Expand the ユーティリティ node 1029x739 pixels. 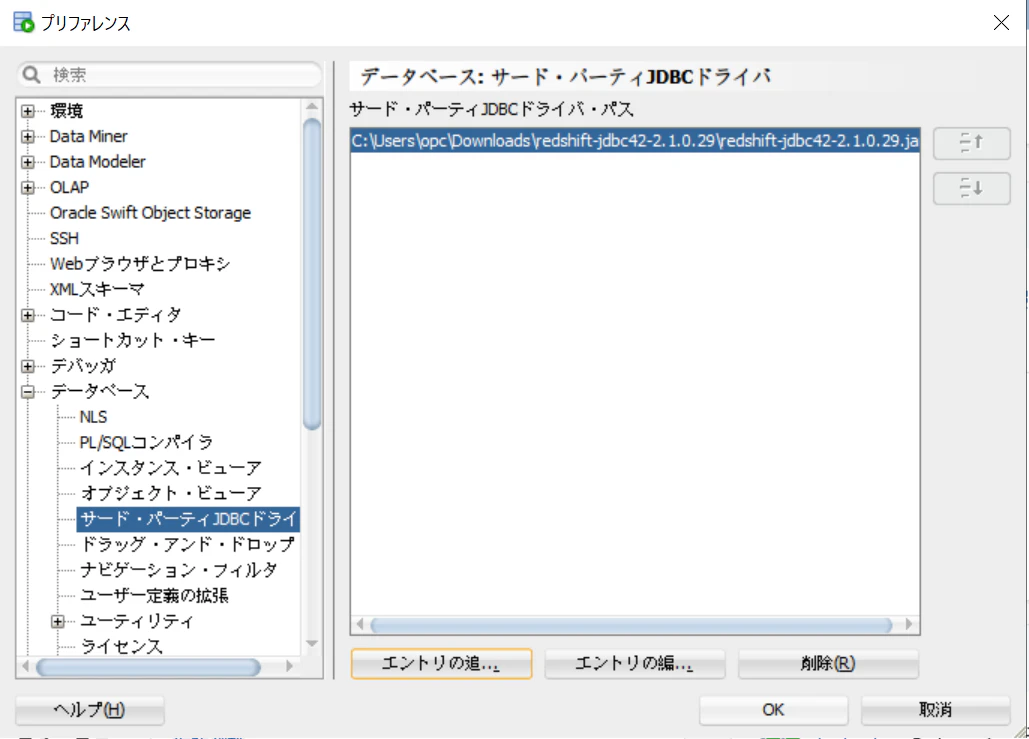point(58,622)
